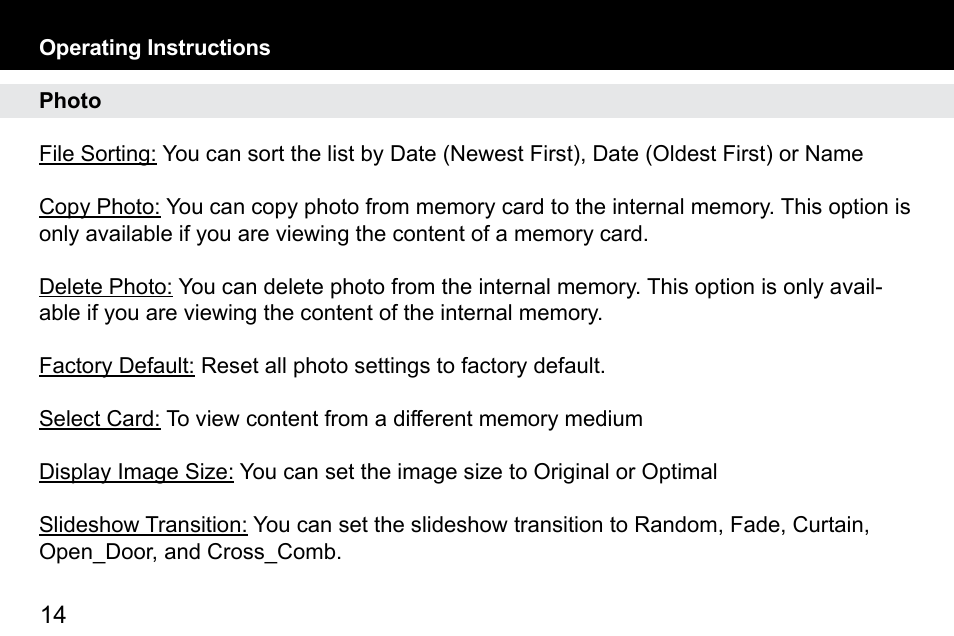Click the underlined Display Image Size label

tap(136, 472)
